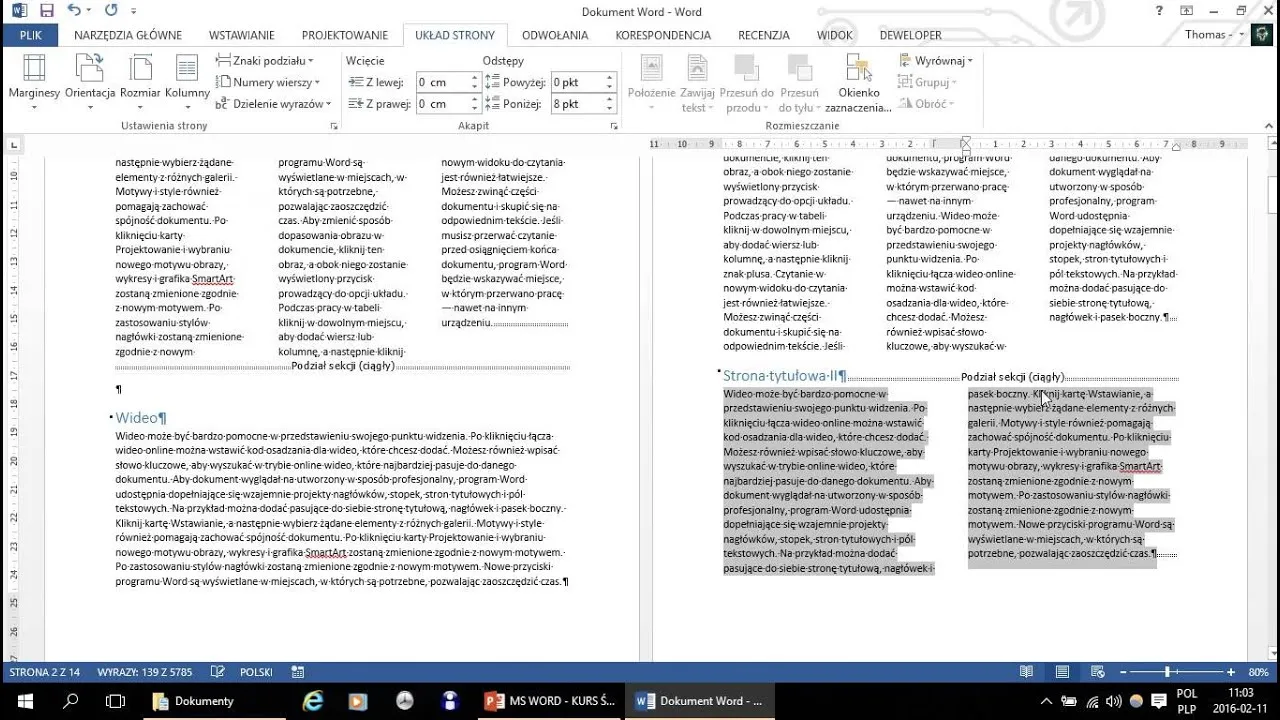The height and width of the screenshot is (720, 1280).
Task: Open the PLIK menu
Action: pos(31,34)
